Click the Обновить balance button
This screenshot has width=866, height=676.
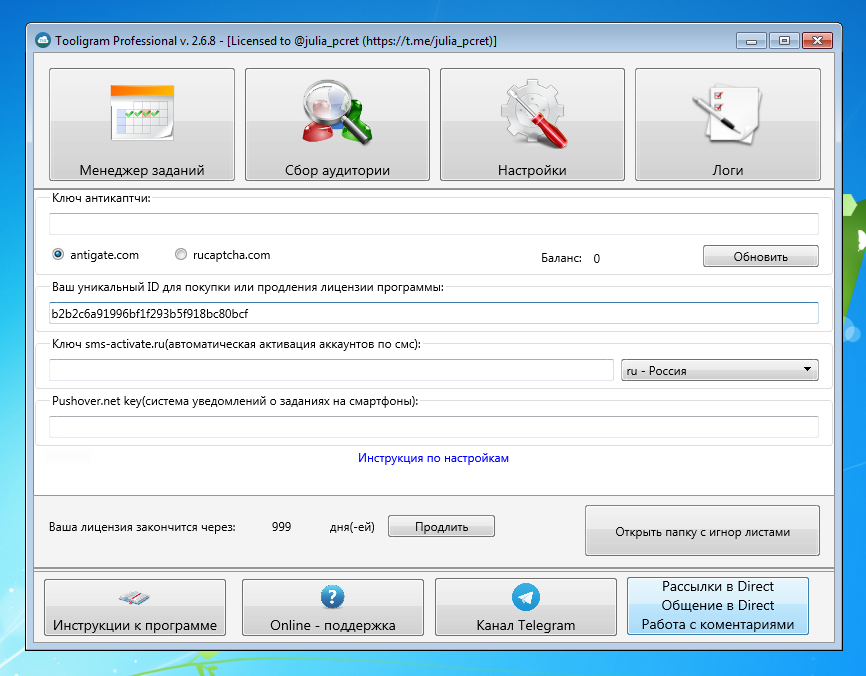point(761,256)
